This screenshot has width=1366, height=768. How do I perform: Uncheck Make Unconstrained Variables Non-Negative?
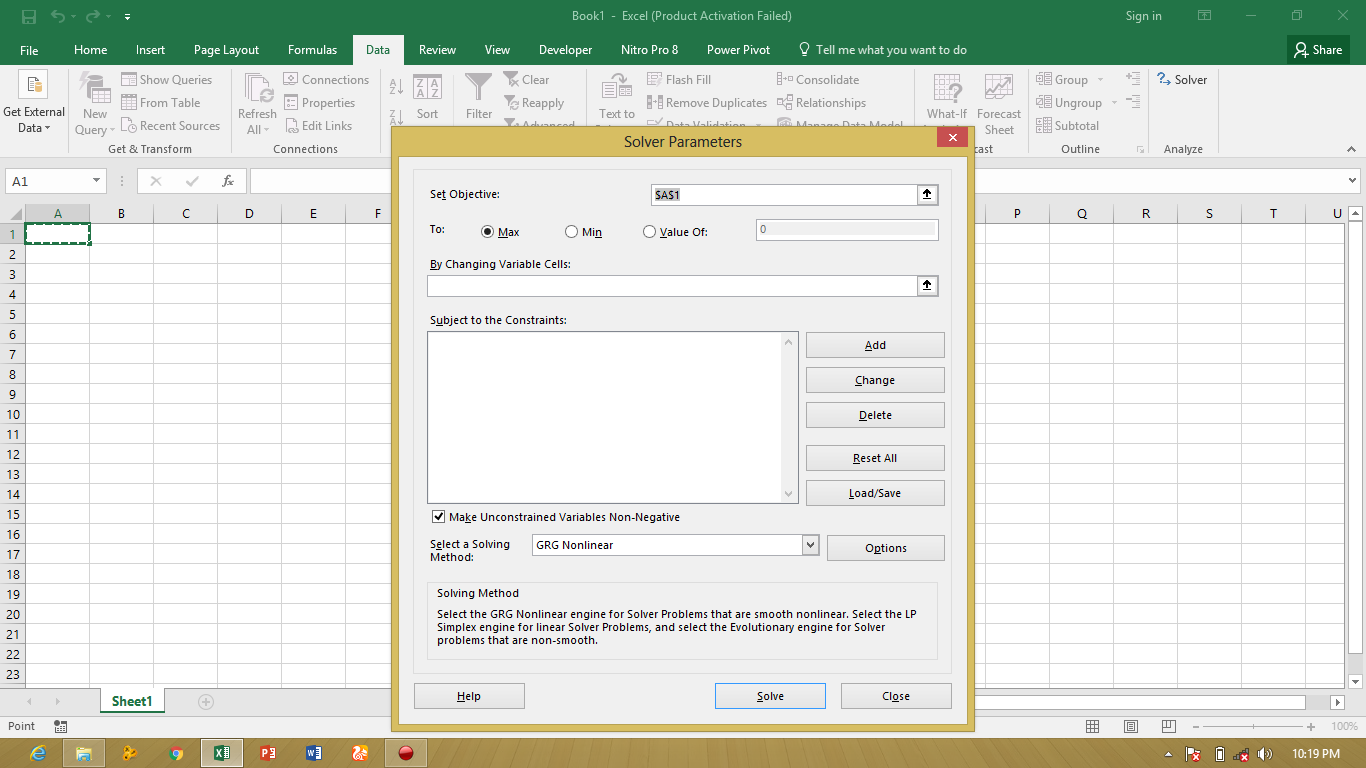(438, 516)
